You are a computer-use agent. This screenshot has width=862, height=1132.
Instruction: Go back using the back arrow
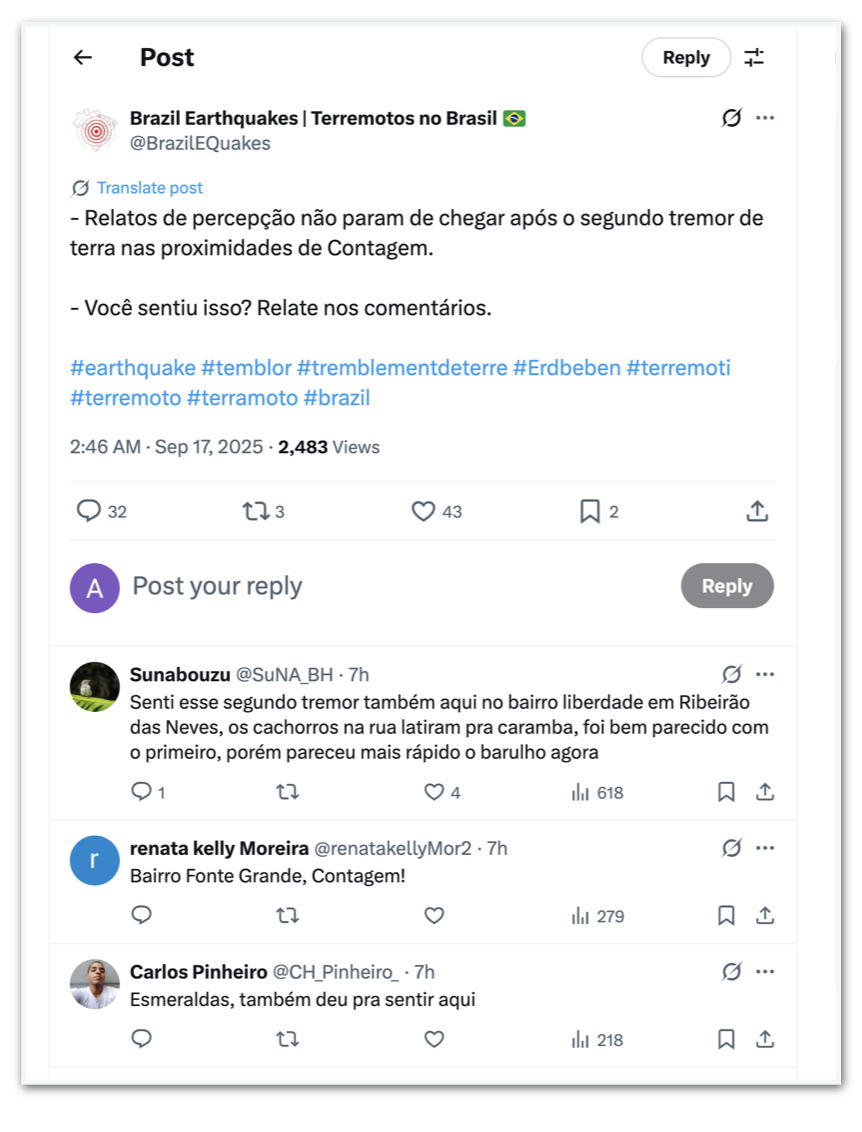pyautogui.click(x=83, y=58)
